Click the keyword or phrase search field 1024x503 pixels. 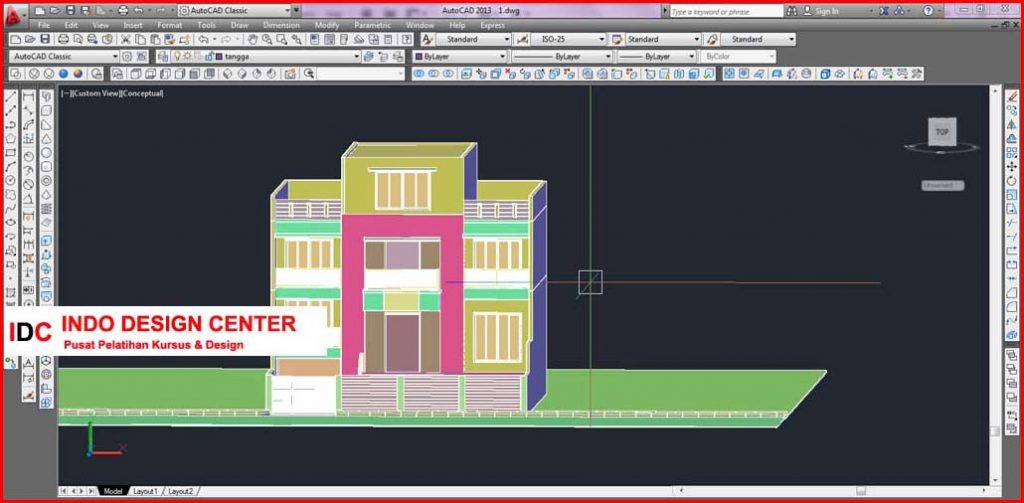pos(726,11)
